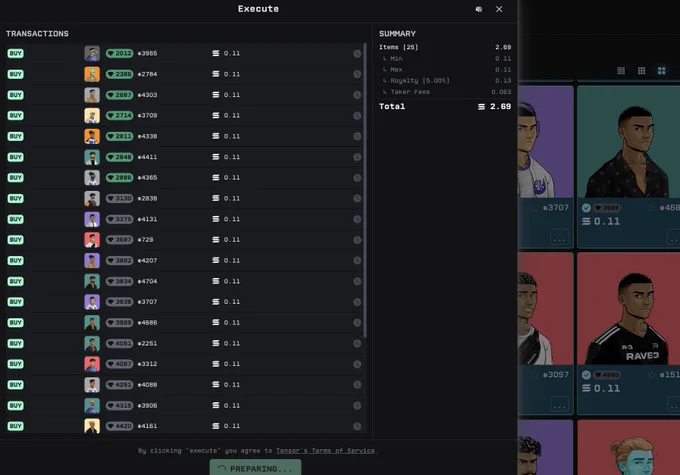
Task: Click the status icon on row #4088
Action: pyautogui.click(x=357, y=384)
